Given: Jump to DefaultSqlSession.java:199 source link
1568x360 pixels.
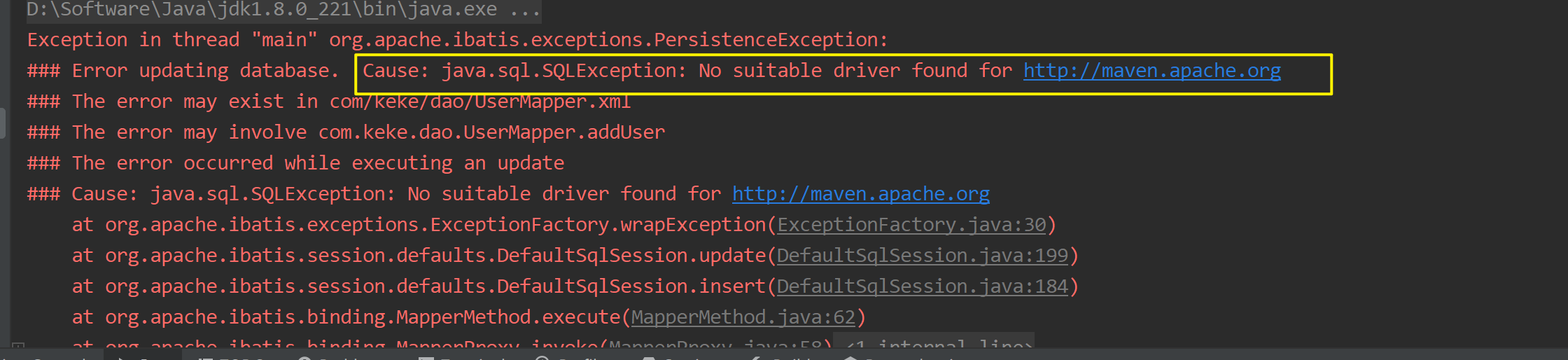Looking at the screenshot, I should (x=923, y=256).
